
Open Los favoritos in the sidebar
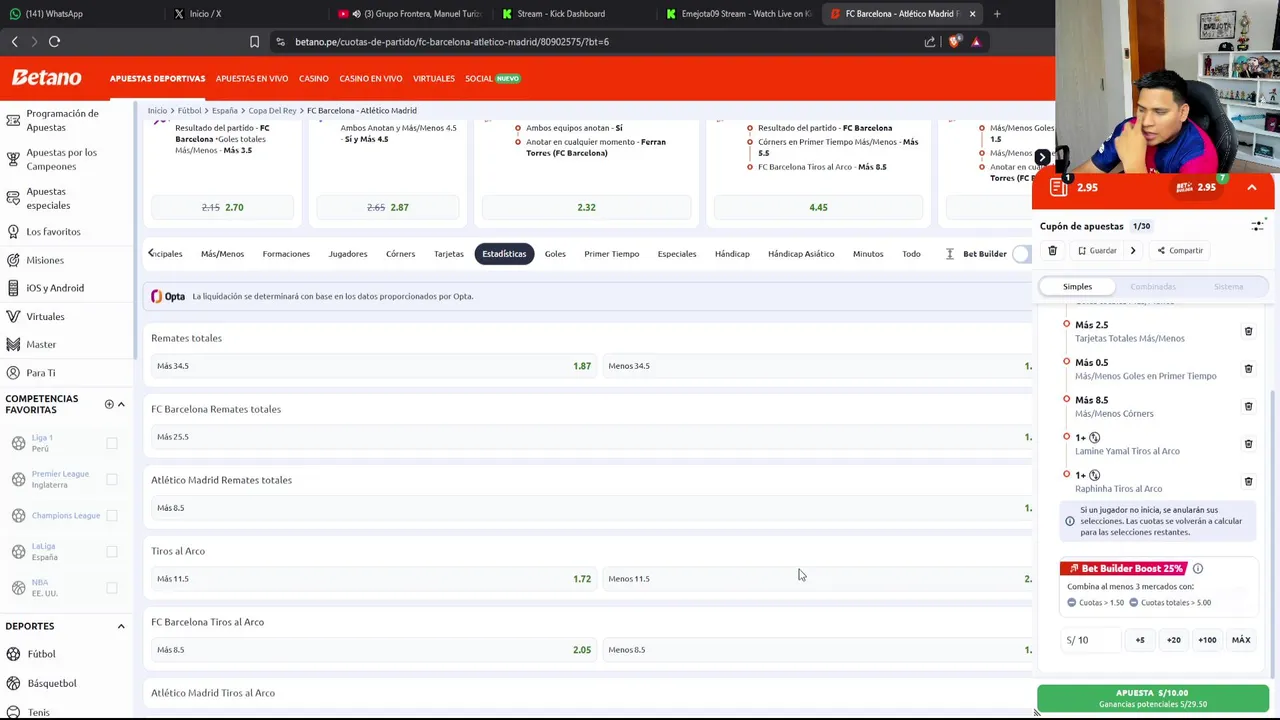[53, 232]
